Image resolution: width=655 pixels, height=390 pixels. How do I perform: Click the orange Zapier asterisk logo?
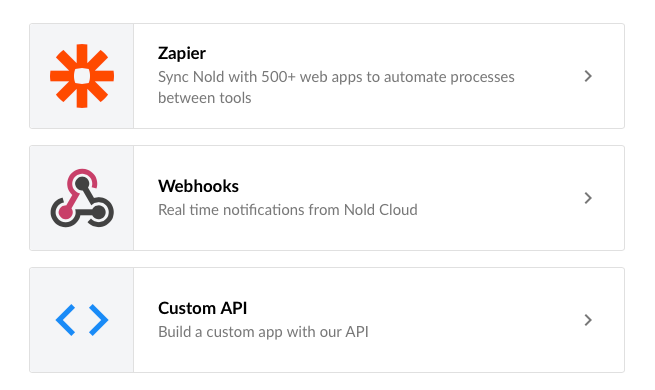[x=82, y=76]
